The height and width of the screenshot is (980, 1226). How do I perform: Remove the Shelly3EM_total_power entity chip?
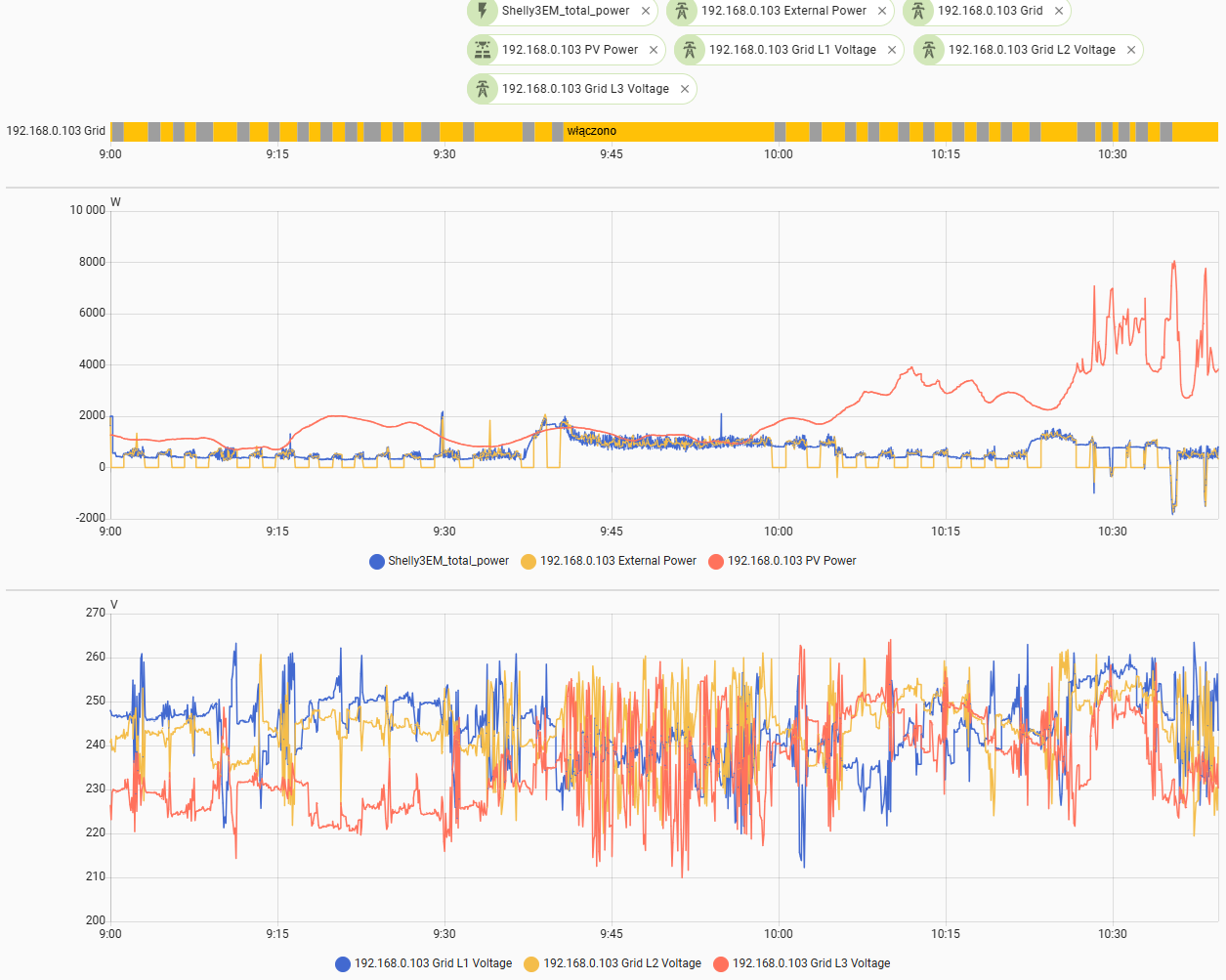(x=646, y=11)
